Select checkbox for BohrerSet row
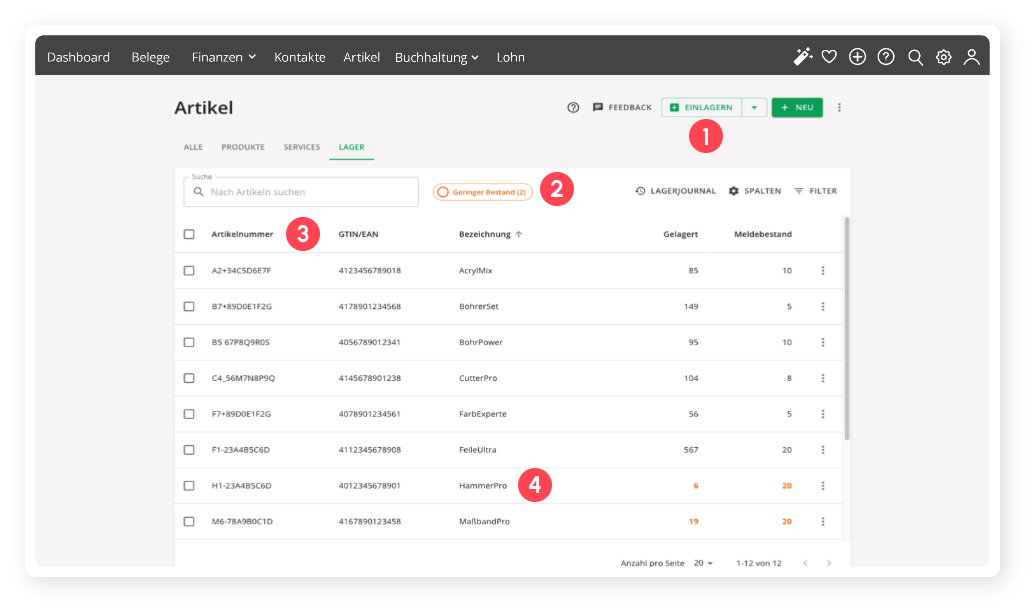The image size is (1035, 612). (189, 307)
